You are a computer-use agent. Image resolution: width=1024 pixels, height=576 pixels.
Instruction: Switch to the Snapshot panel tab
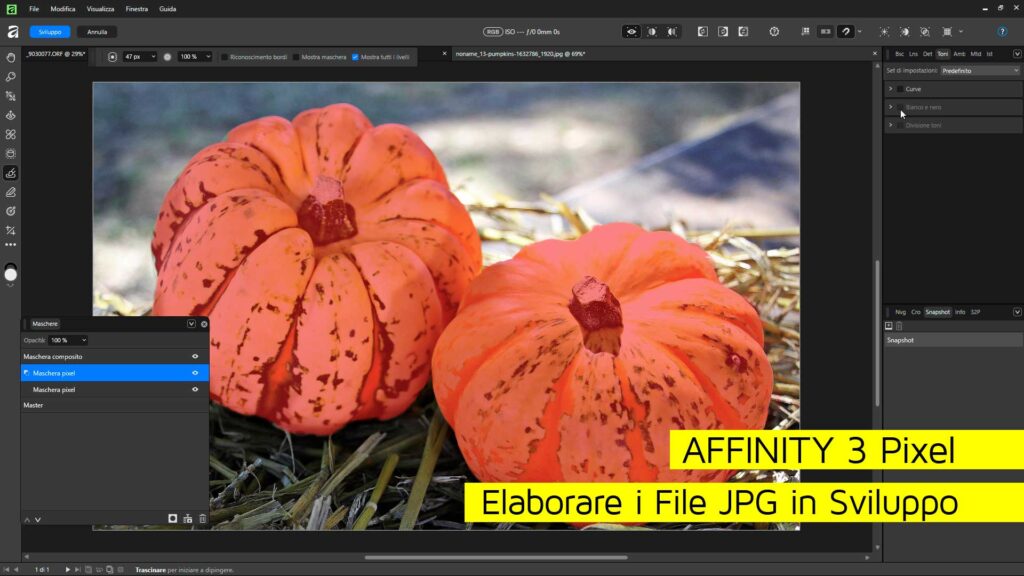click(937, 312)
